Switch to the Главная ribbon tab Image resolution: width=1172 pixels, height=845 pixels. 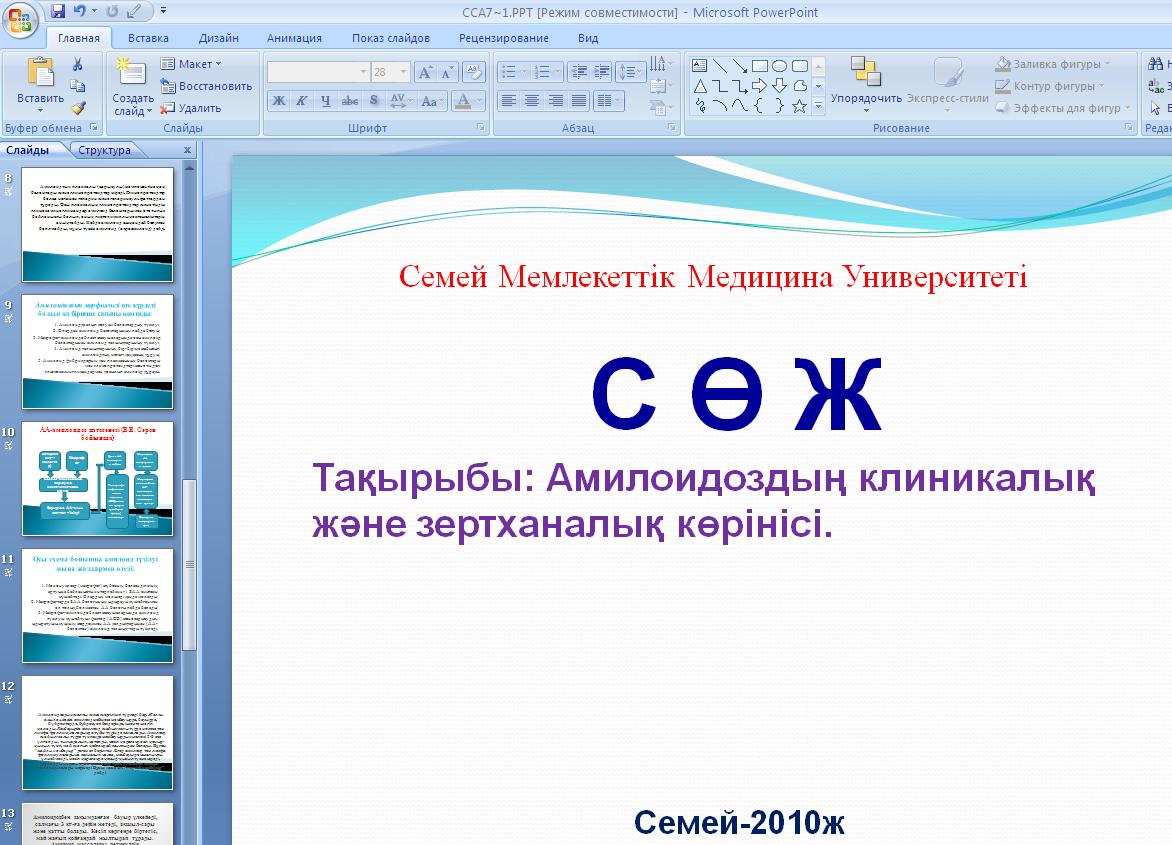pyautogui.click(x=78, y=37)
